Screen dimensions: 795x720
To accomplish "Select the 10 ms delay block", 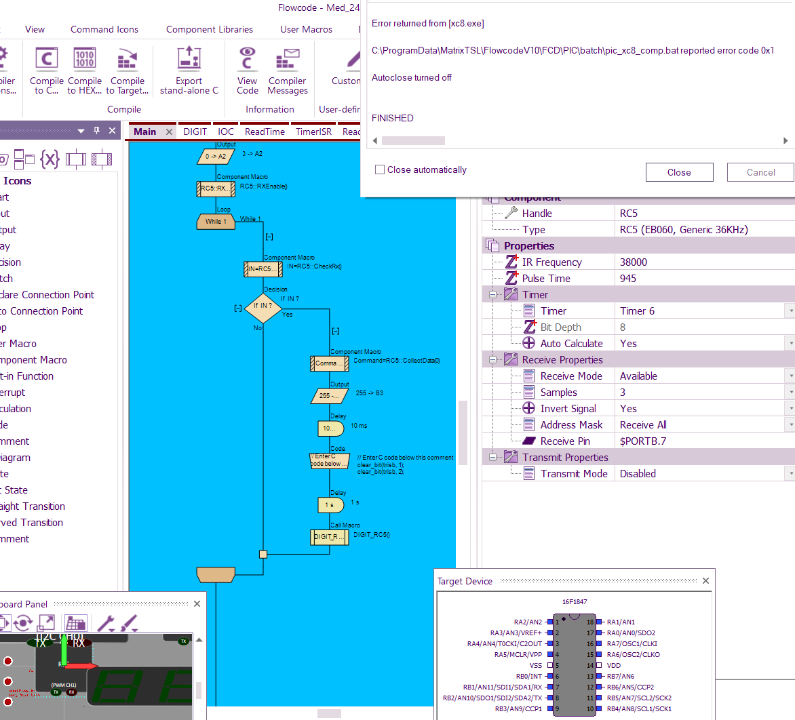I will click(x=331, y=428).
